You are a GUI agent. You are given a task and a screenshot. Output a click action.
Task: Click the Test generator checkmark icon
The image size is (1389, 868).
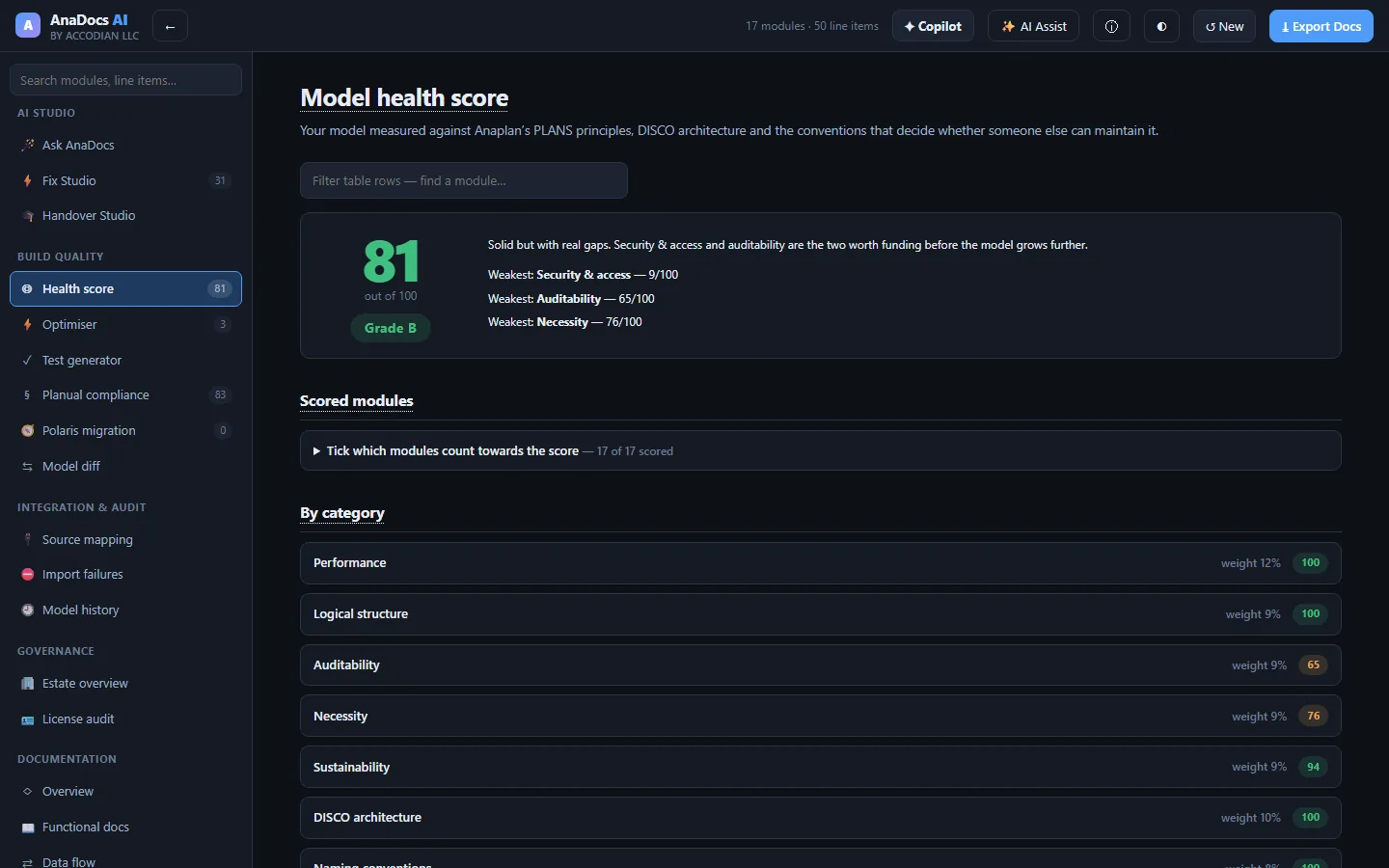click(x=28, y=360)
